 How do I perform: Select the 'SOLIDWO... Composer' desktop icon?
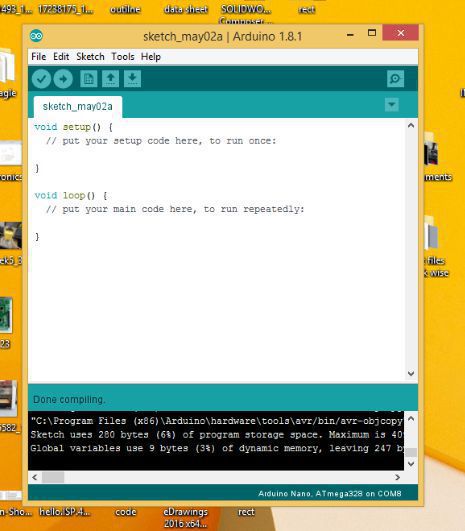[x=246, y=14]
